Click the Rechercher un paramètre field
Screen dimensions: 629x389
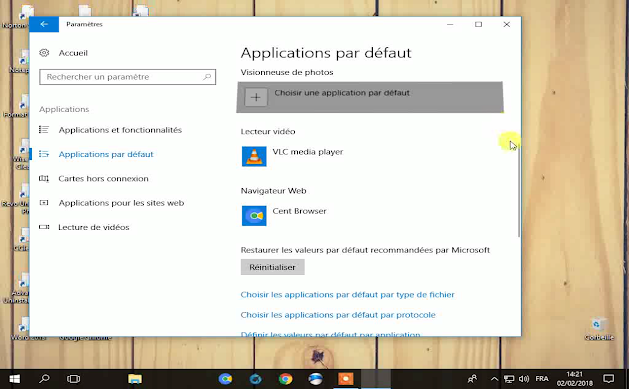pos(128,77)
